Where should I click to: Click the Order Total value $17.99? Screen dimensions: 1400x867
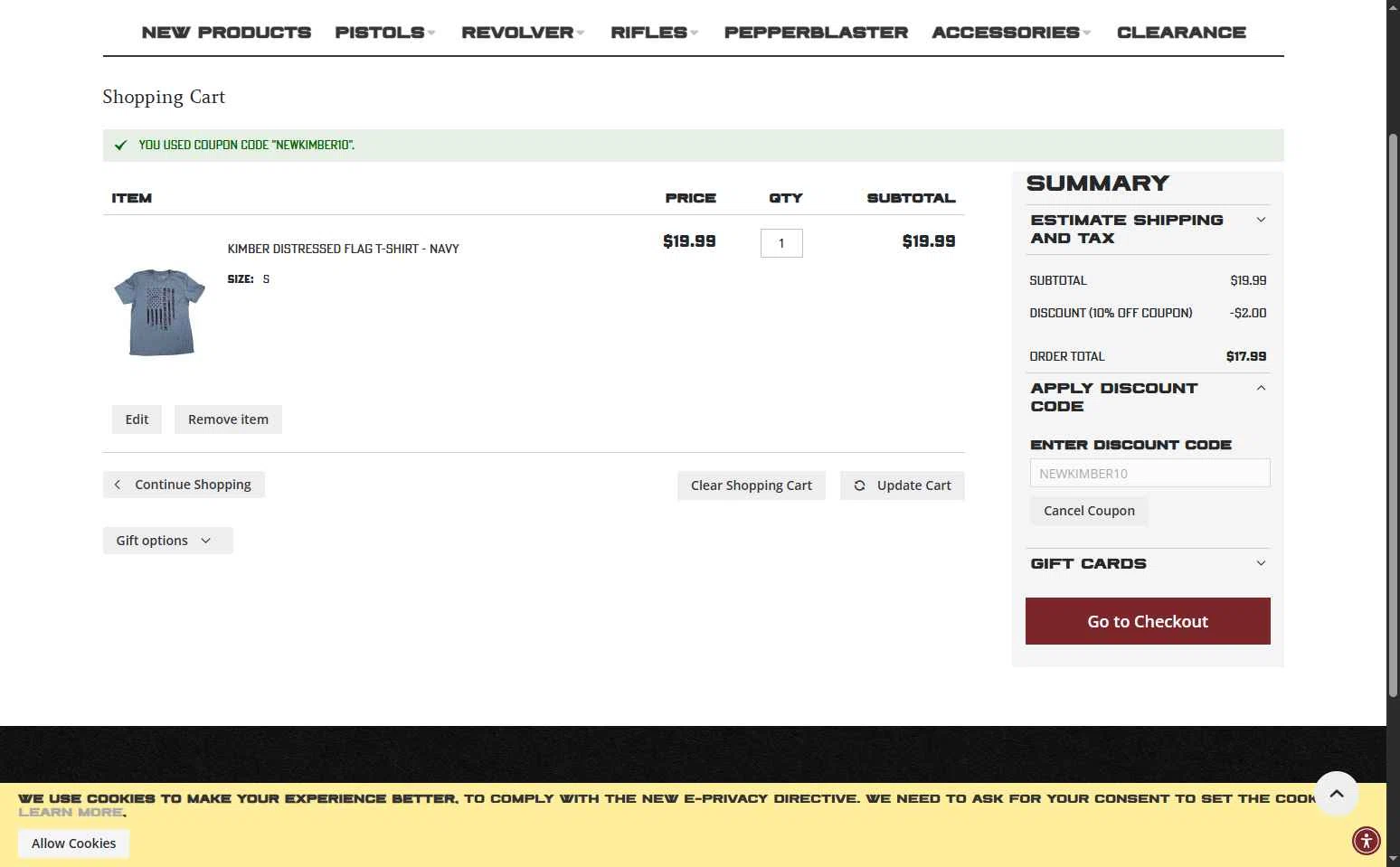click(x=1245, y=356)
